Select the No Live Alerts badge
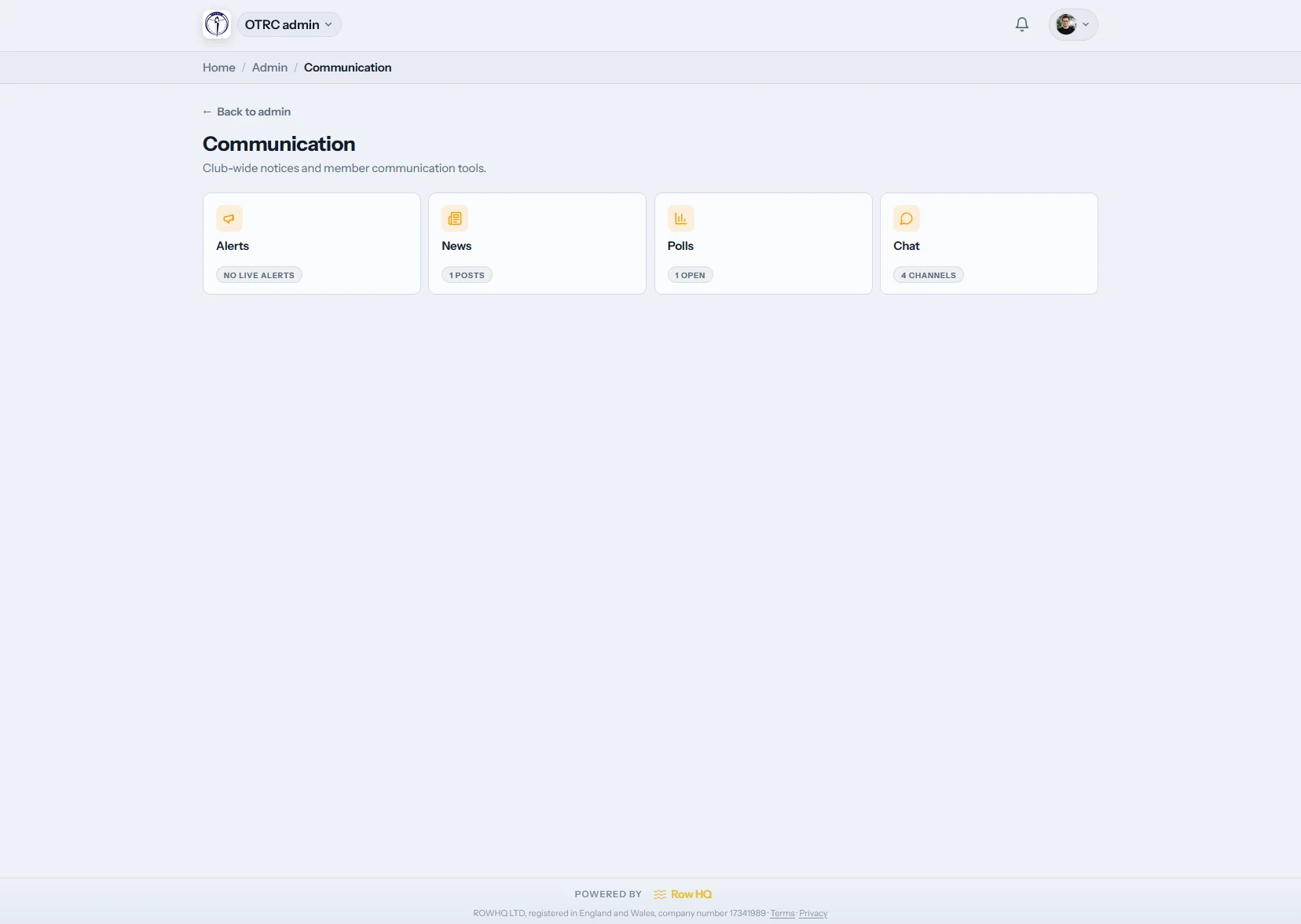This screenshot has height=924, width=1301. tap(259, 275)
